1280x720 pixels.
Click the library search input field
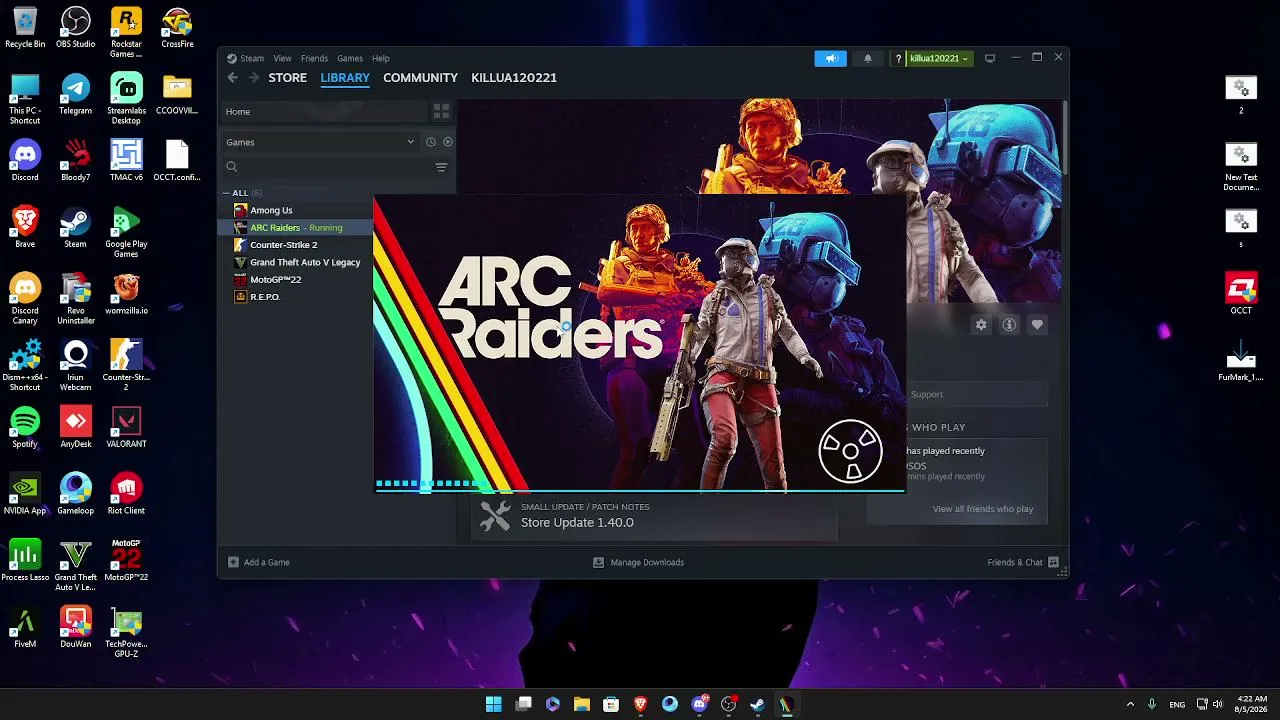[x=332, y=167]
